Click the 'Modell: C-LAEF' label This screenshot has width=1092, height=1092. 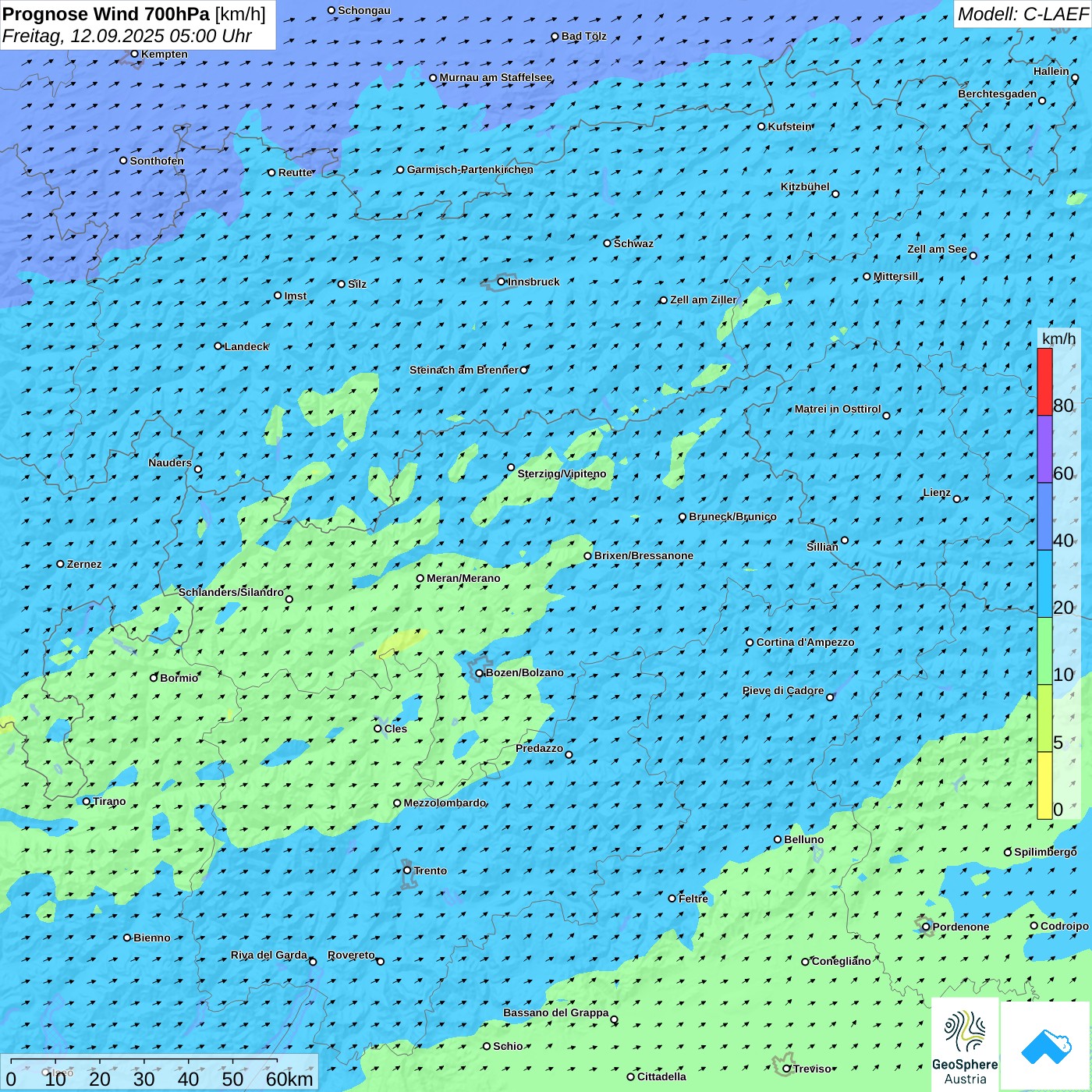(x=1023, y=14)
